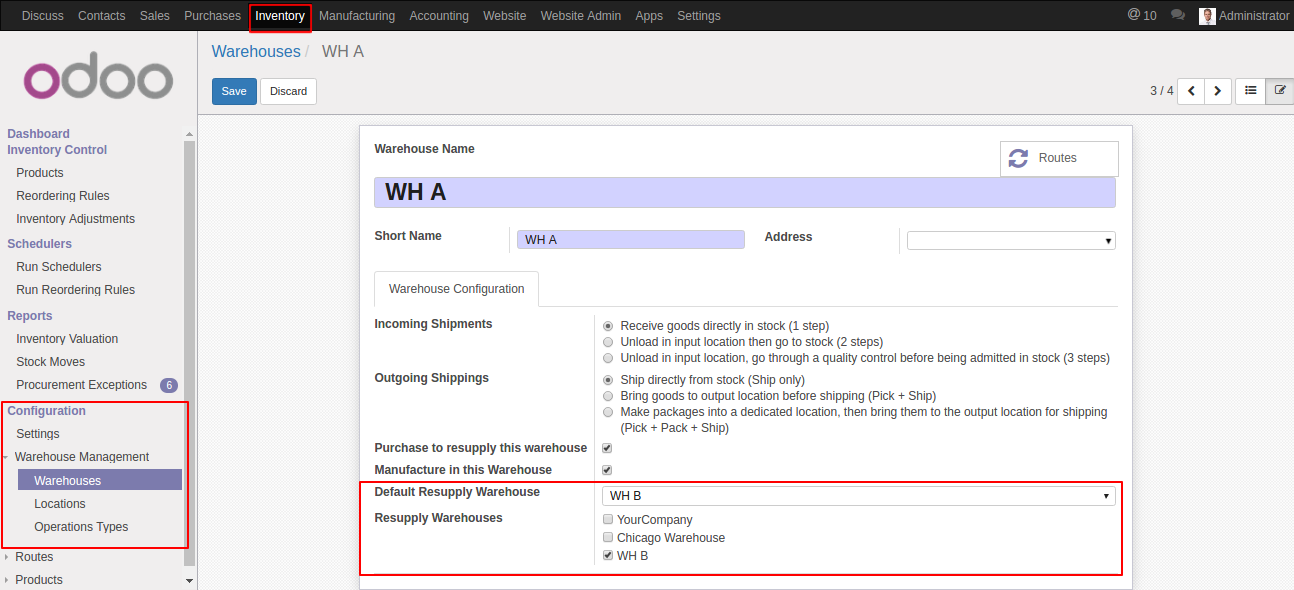The width and height of the screenshot is (1294, 590).
Task: Open Discuss menu
Action: point(42,16)
